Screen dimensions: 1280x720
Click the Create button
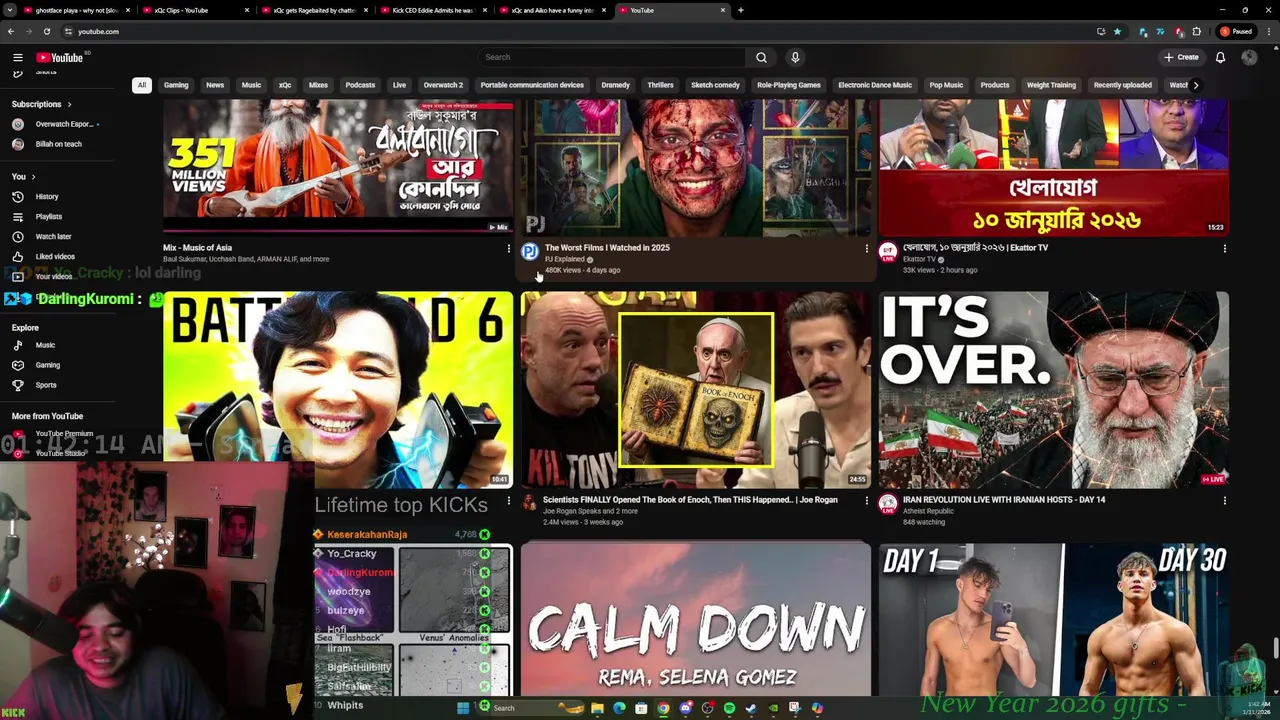pos(1181,57)
